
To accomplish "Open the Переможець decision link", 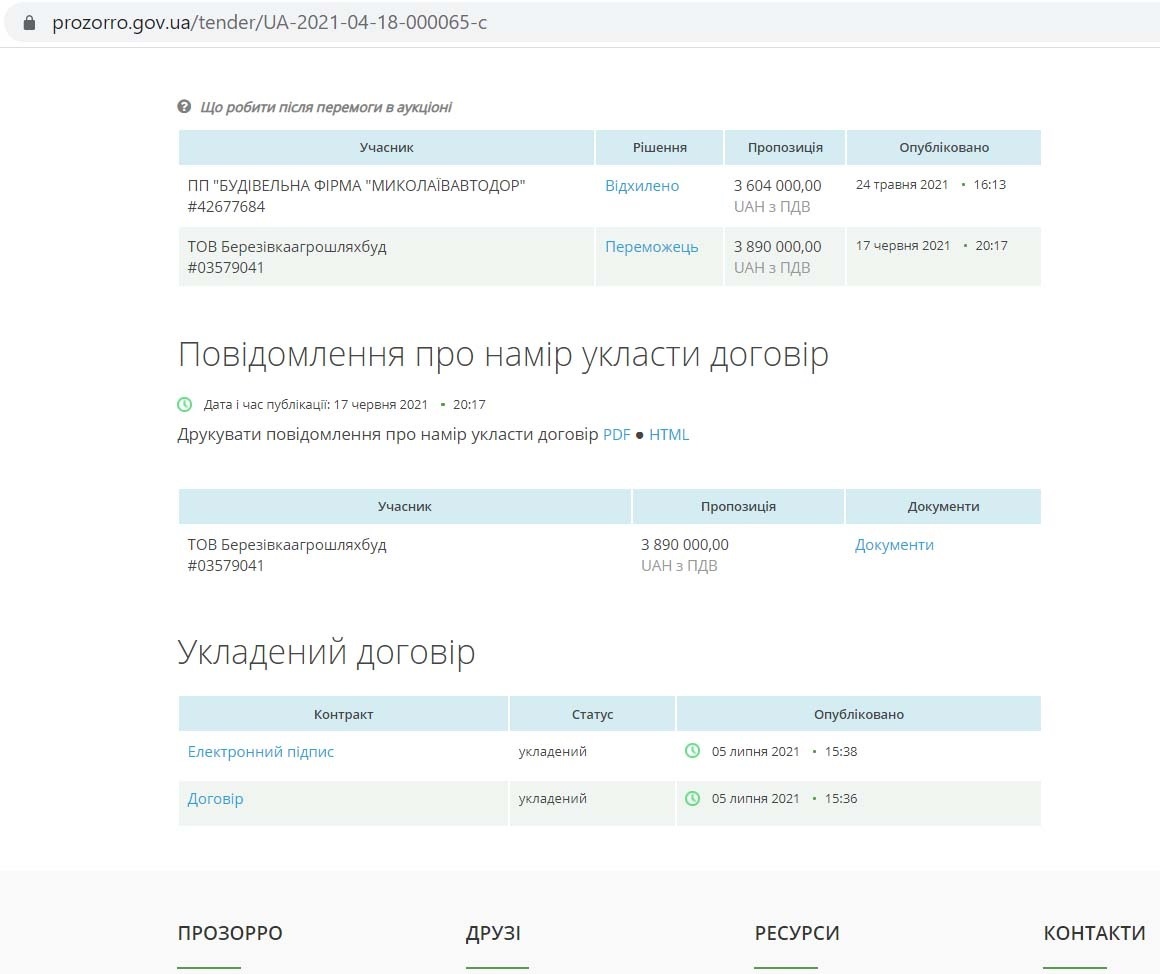I will [x=652, y=247].
